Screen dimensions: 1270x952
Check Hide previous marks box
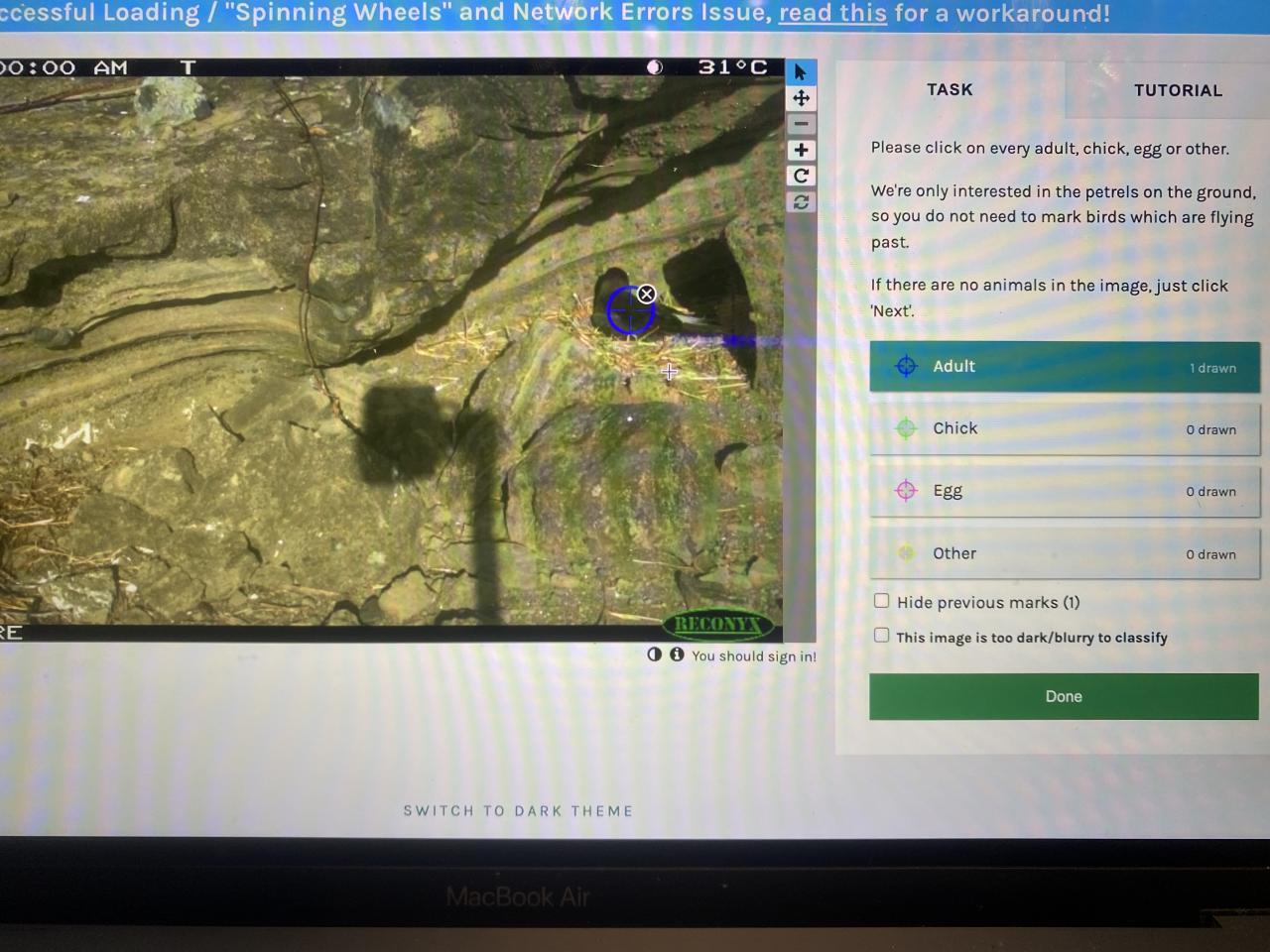click(881, 600)
